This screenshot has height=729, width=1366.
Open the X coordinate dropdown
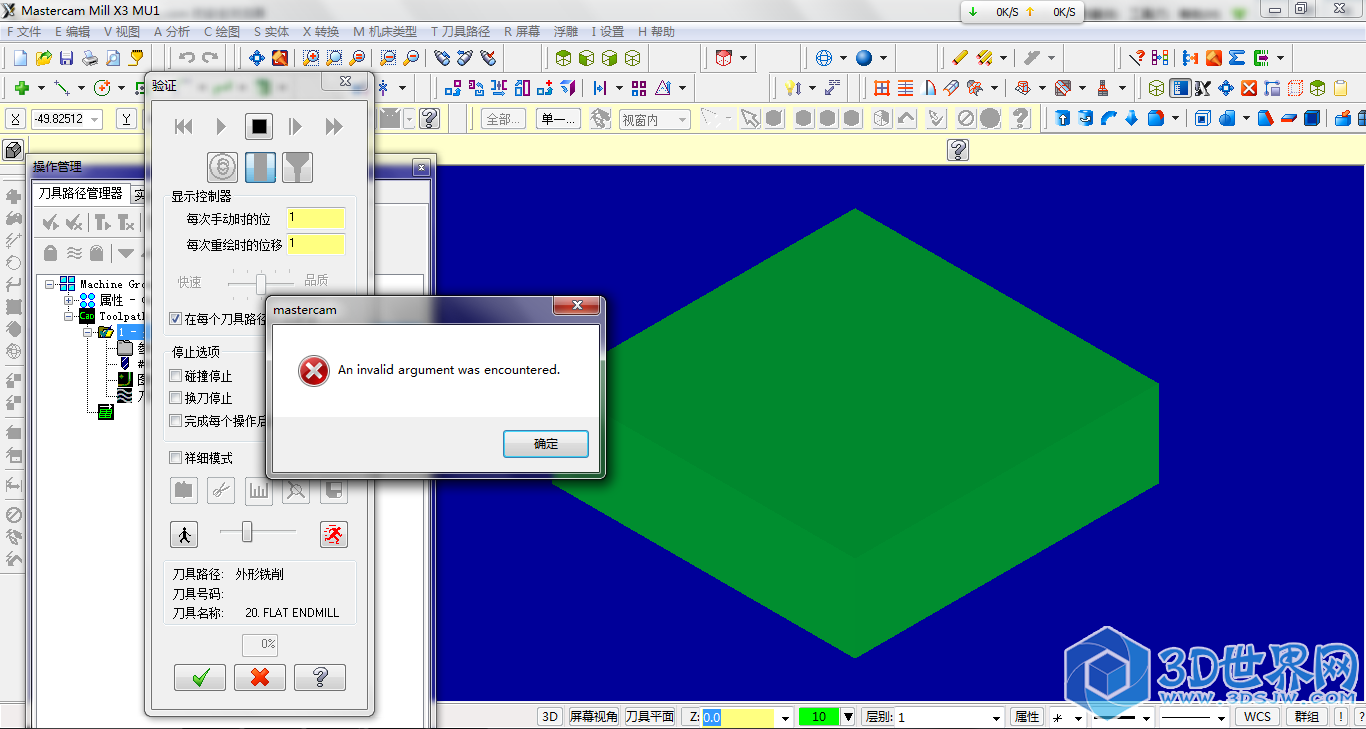click(x=95, y=119)
